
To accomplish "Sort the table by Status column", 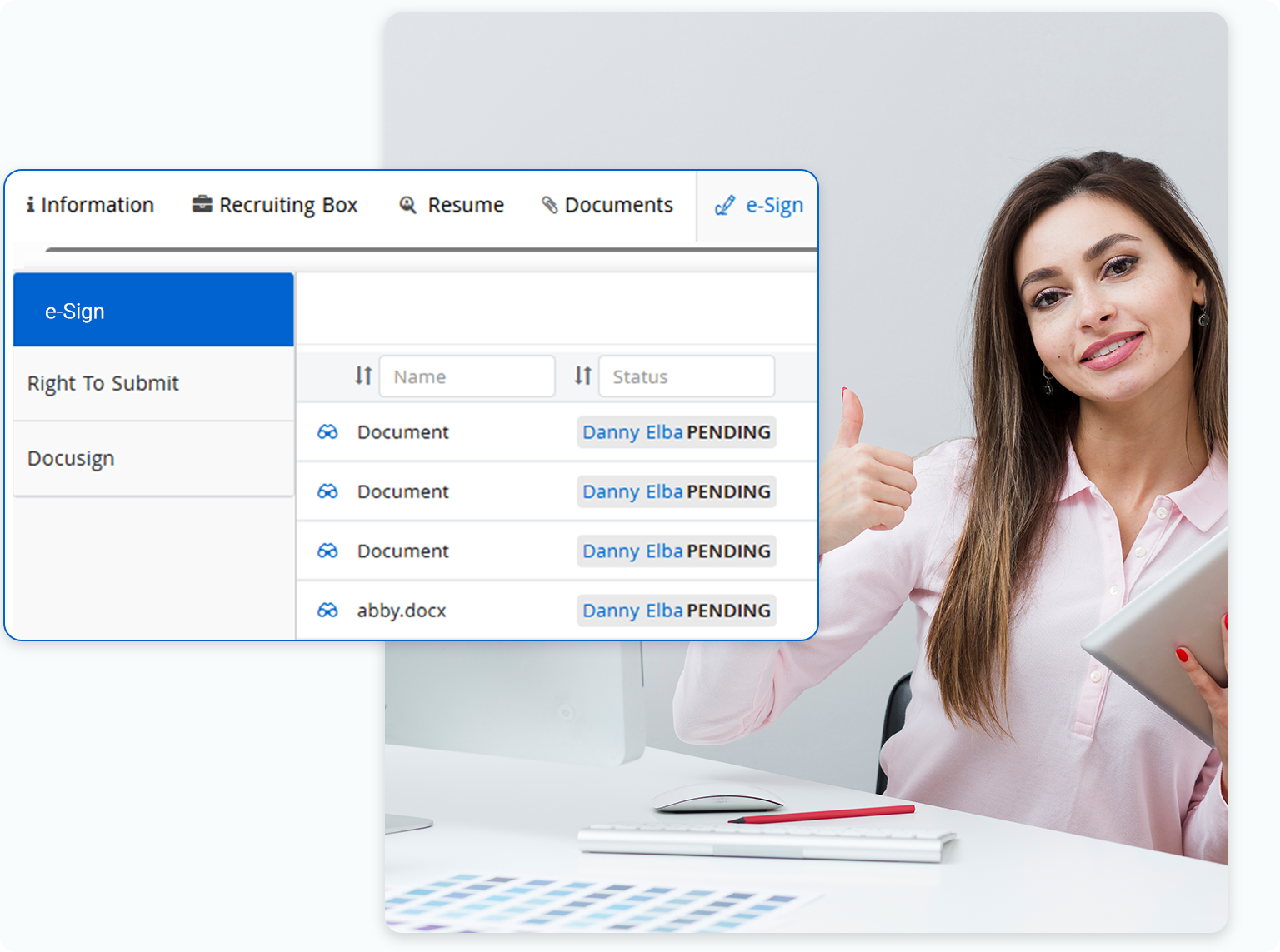I will pos(582,376).
